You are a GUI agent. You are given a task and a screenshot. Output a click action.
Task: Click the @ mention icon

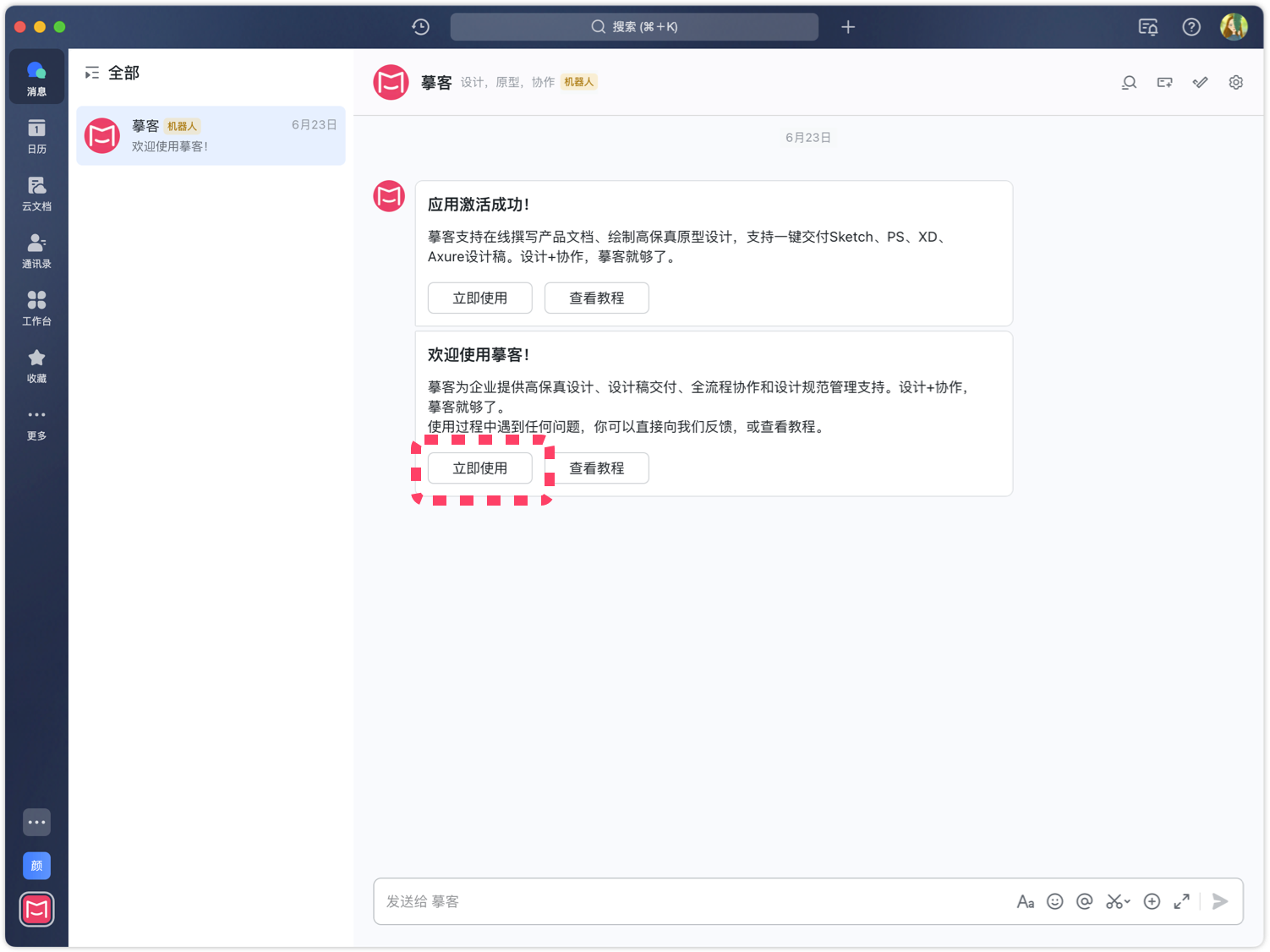tap(1085, 901)
